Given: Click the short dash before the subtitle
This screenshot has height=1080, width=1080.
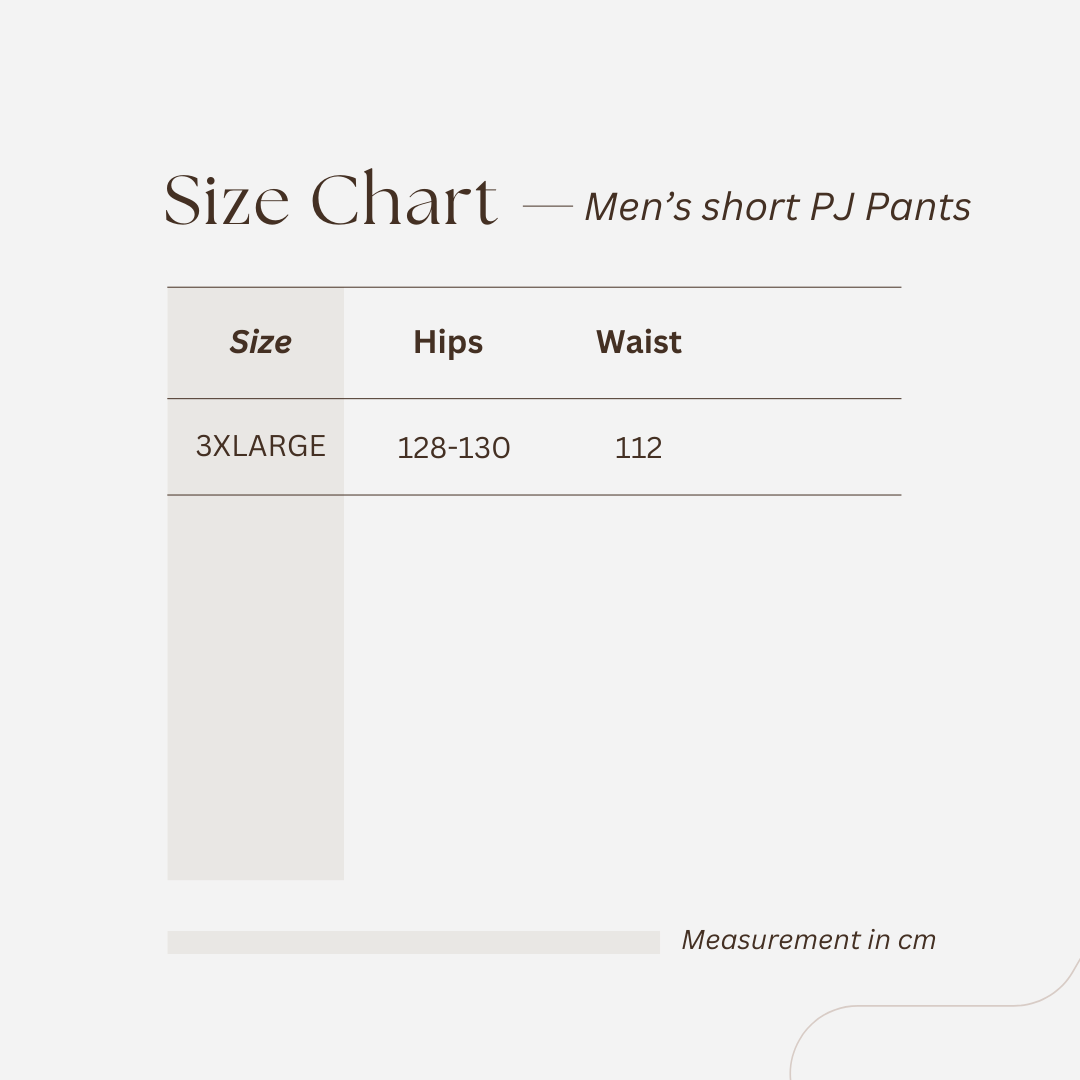Looking at the screenshot, I should pyautogui.click(x=547, y=207).
